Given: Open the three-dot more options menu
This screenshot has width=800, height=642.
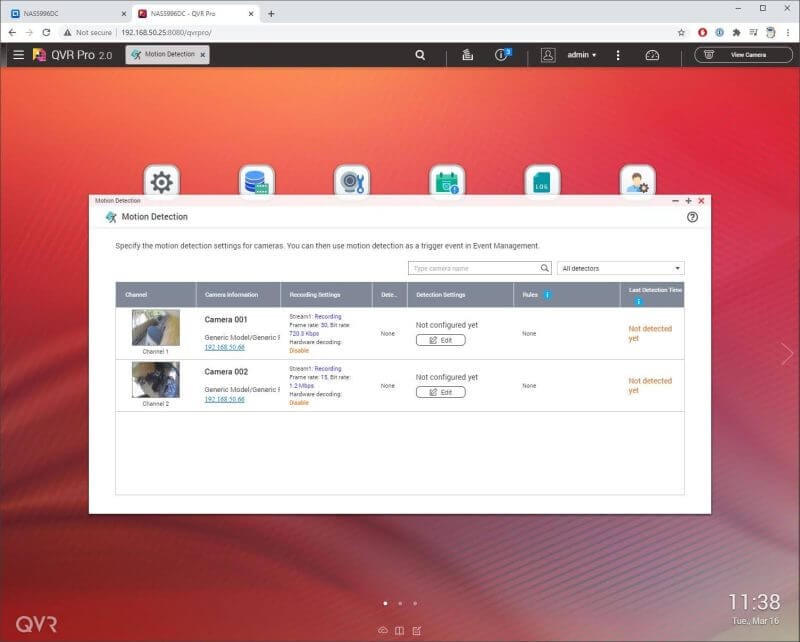Looking at the screenshot, I should [618, 55].
